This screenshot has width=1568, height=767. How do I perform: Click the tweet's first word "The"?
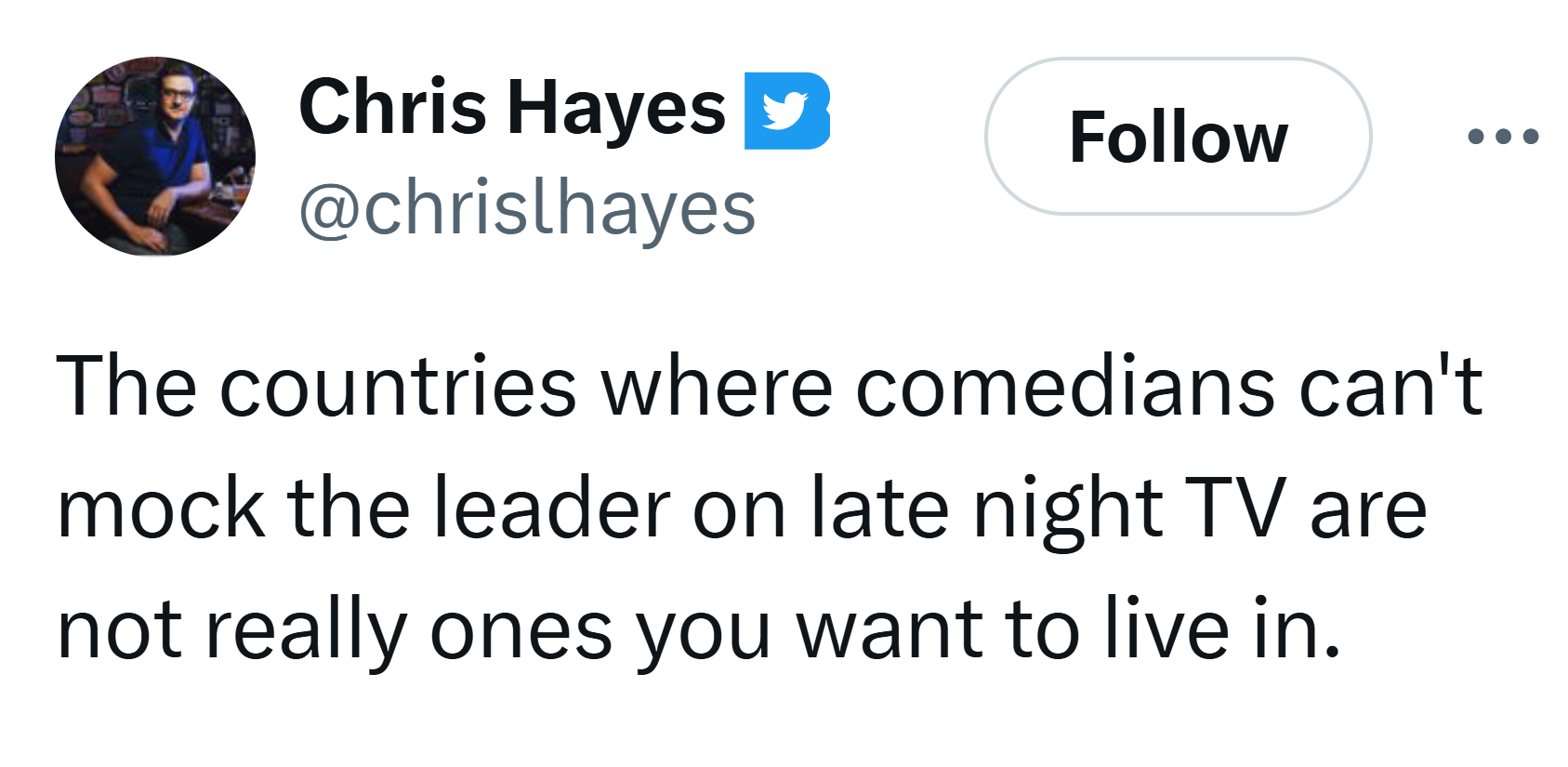[x=126, y=386]
